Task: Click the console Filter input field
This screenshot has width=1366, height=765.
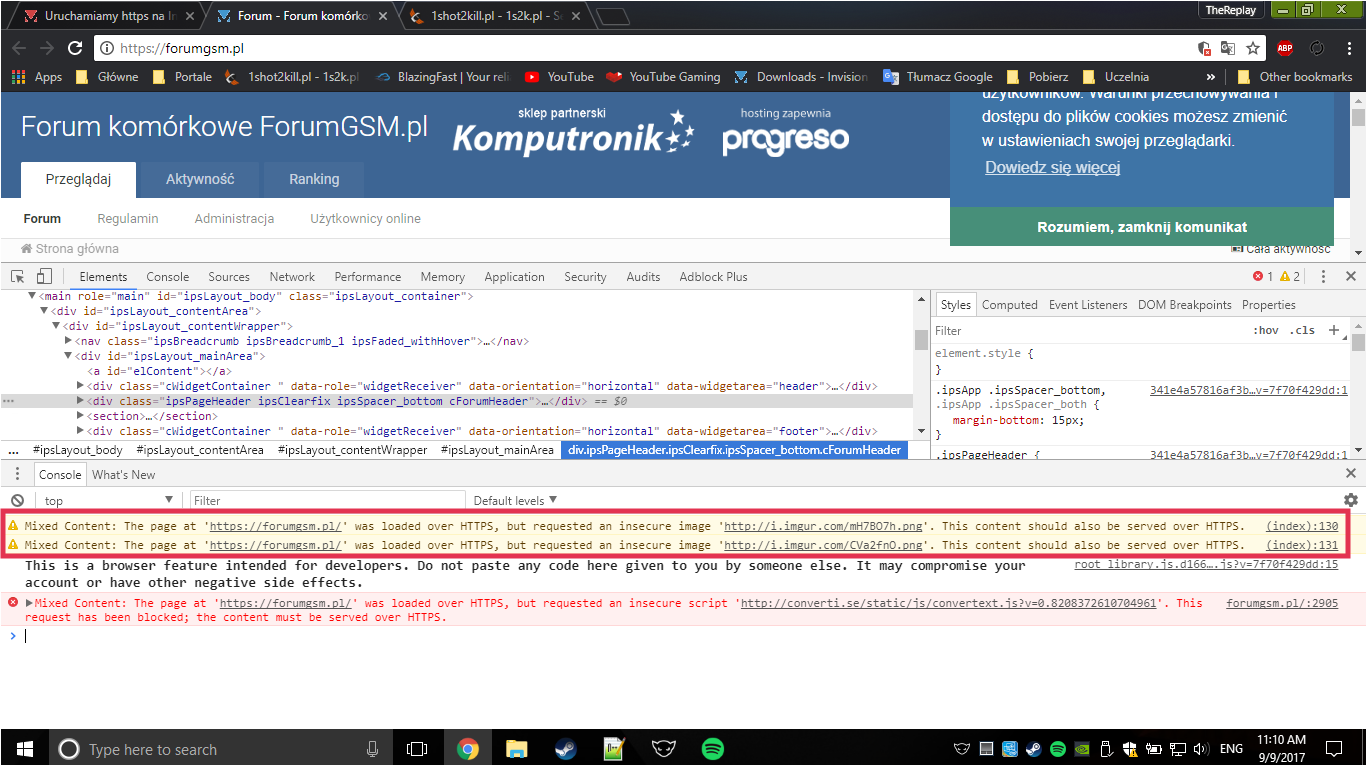Action: 328,500
